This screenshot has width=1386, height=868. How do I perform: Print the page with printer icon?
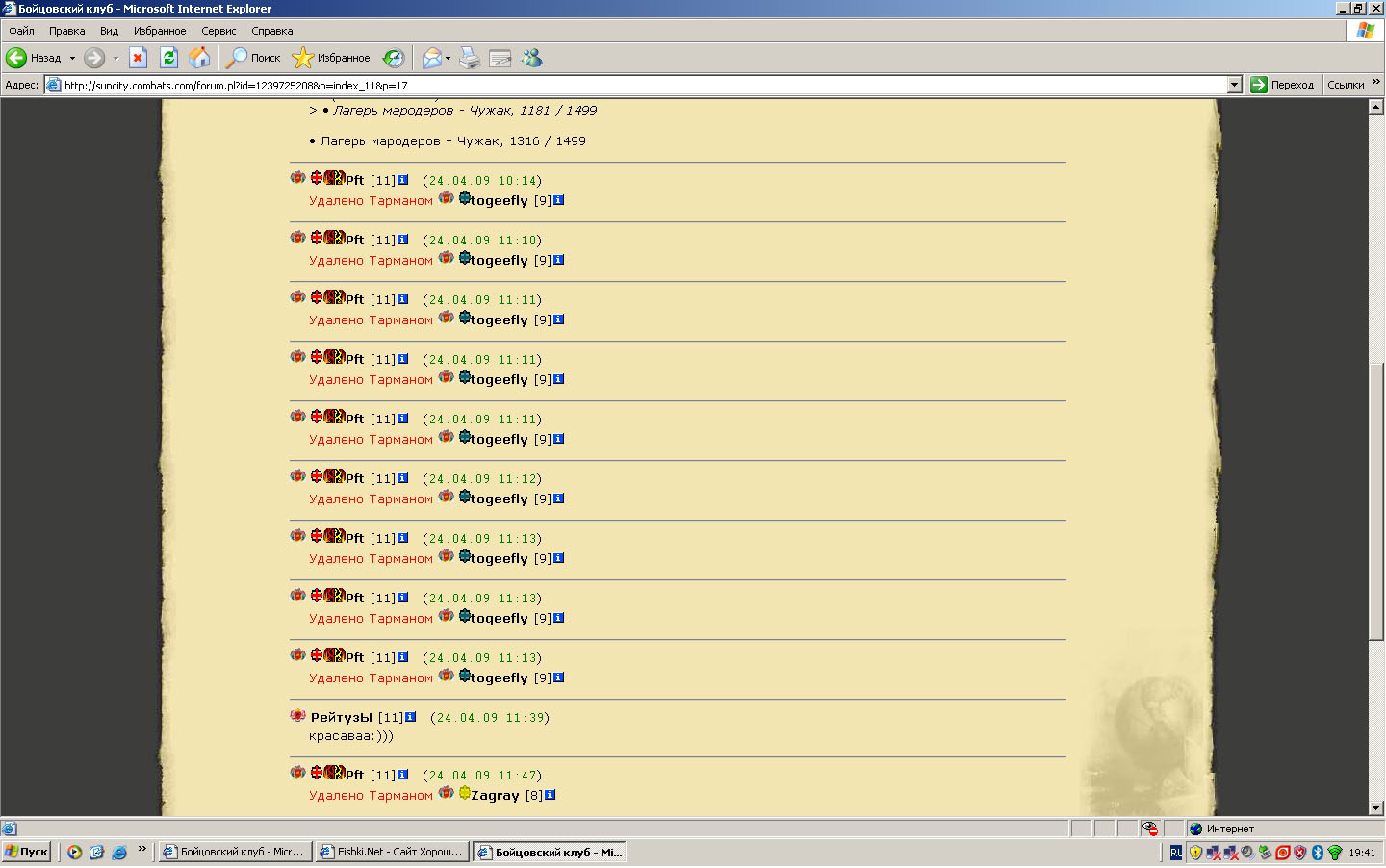(x=469, y=58)
